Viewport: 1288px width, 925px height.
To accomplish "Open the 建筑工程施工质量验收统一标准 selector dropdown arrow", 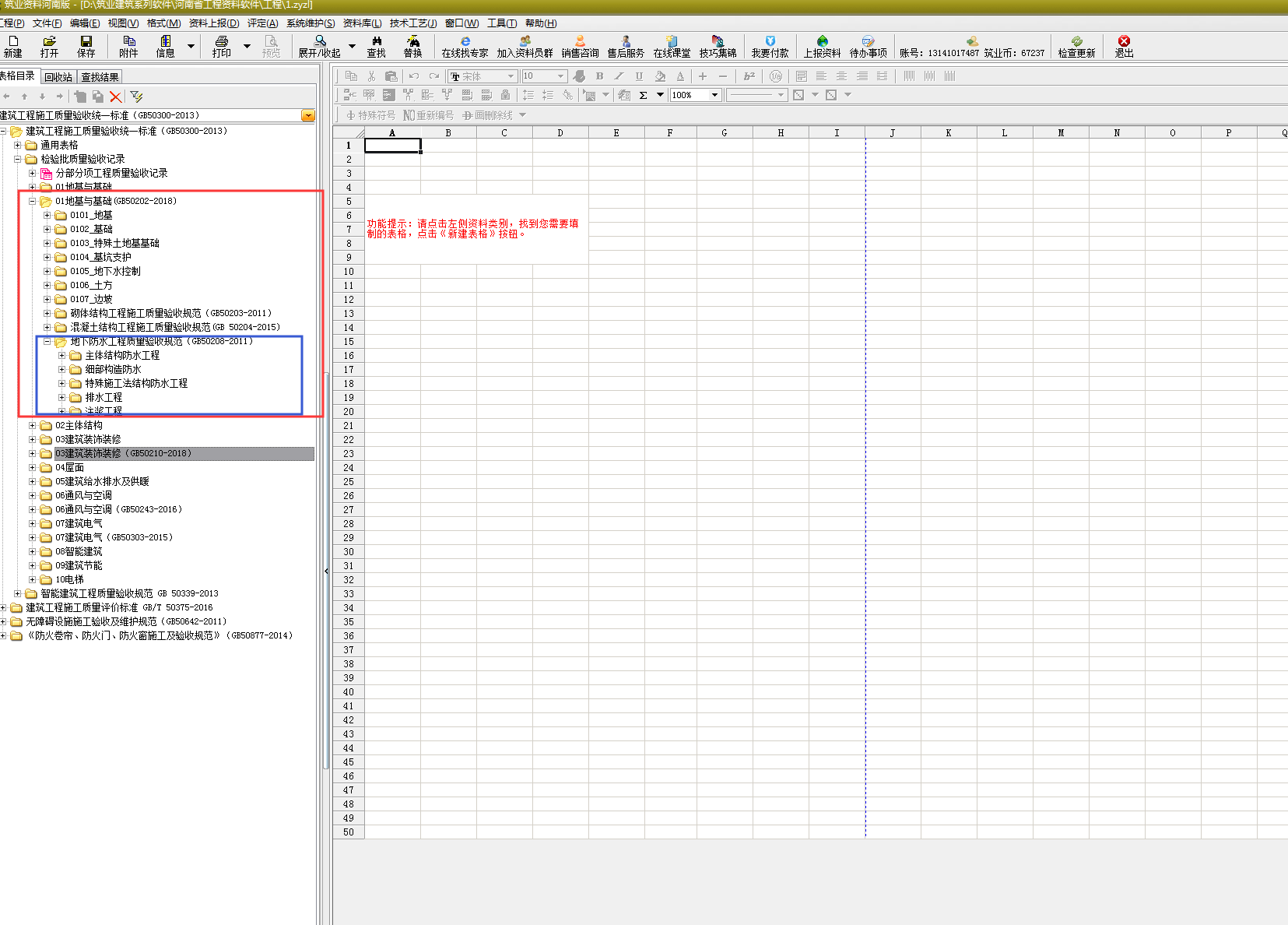I will [x=308, y=115].
